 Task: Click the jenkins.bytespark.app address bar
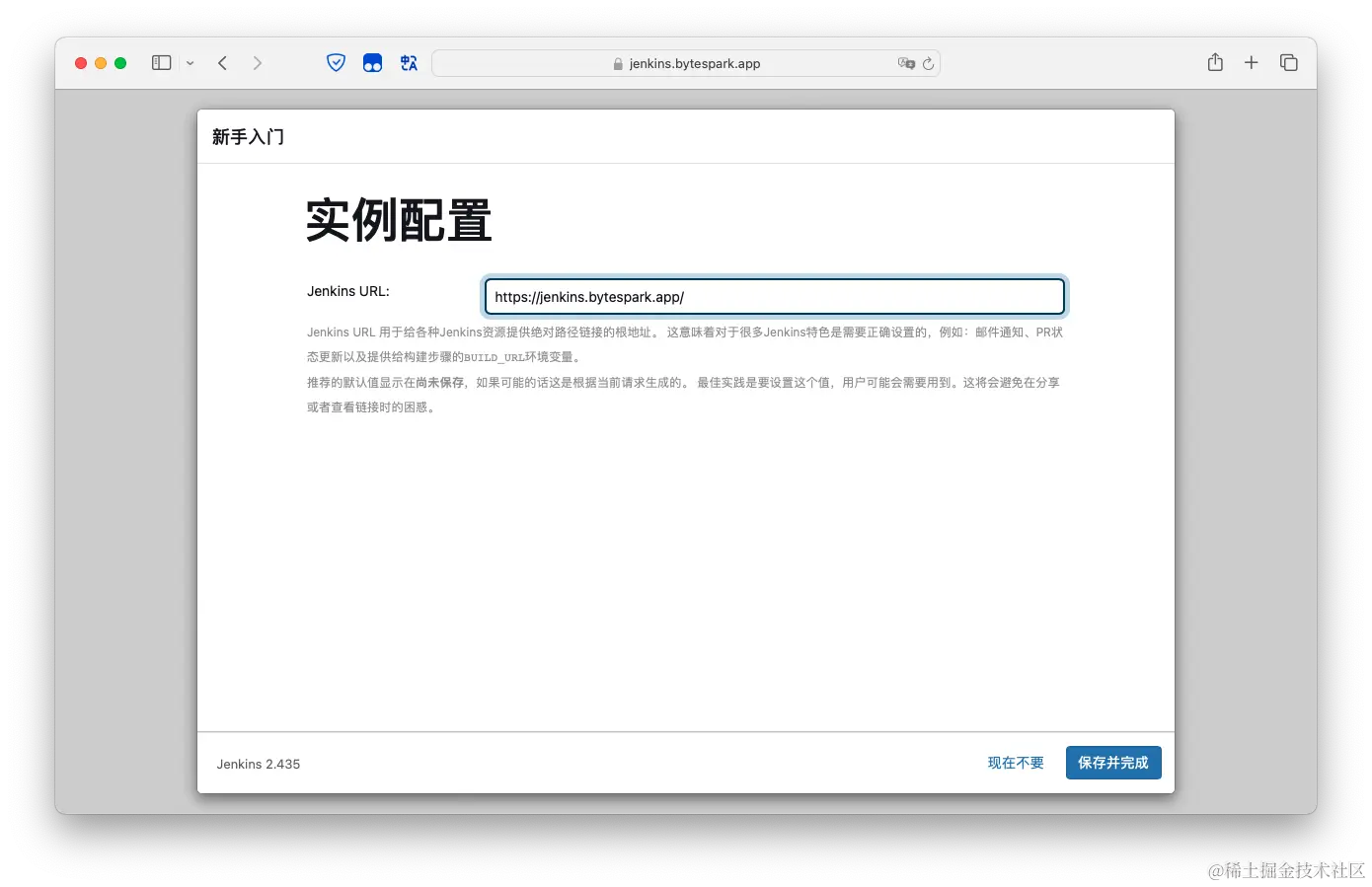695,63
